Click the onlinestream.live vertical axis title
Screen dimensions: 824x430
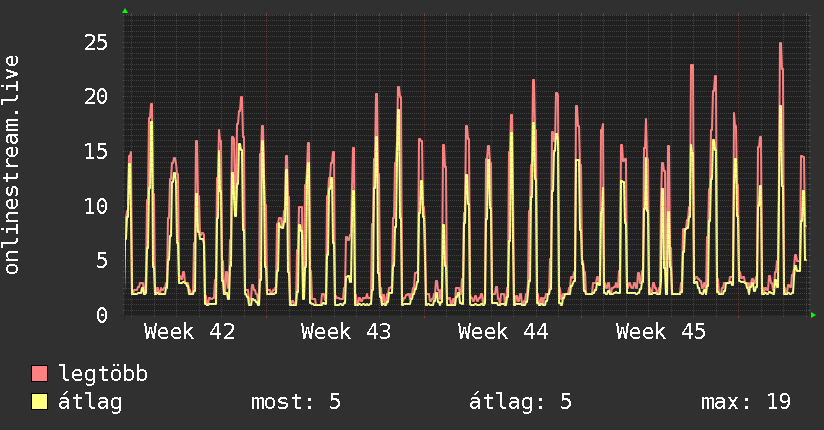tap(12, 165)
